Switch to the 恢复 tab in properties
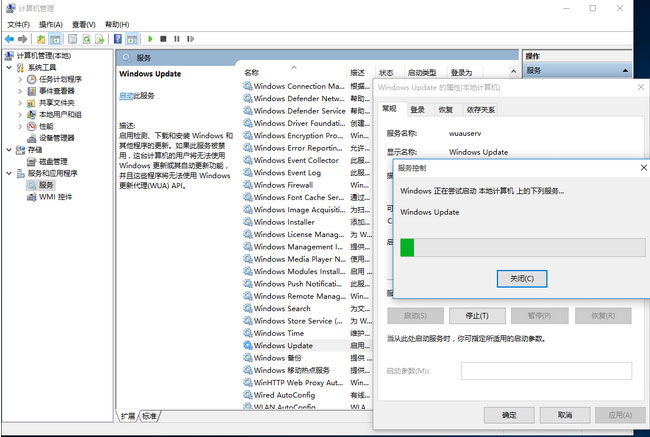Screen dimensions: 650x437 (x=445, y=109)
